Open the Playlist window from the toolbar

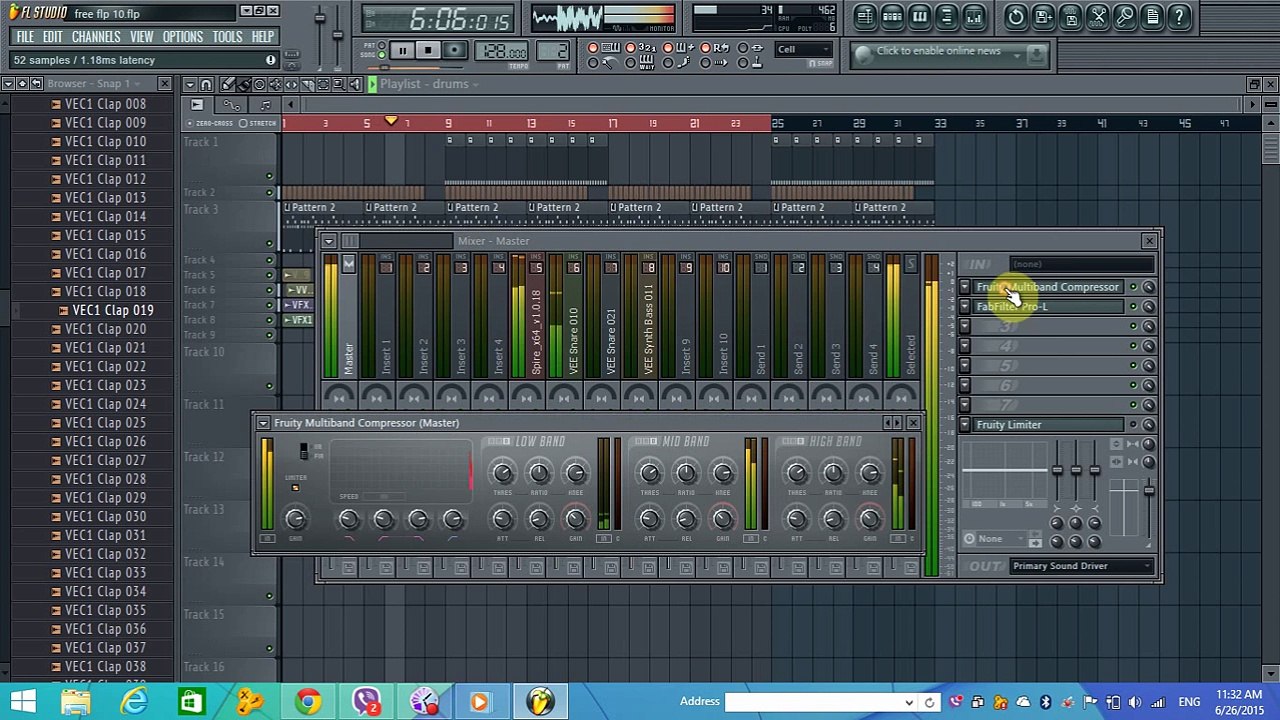865,16
